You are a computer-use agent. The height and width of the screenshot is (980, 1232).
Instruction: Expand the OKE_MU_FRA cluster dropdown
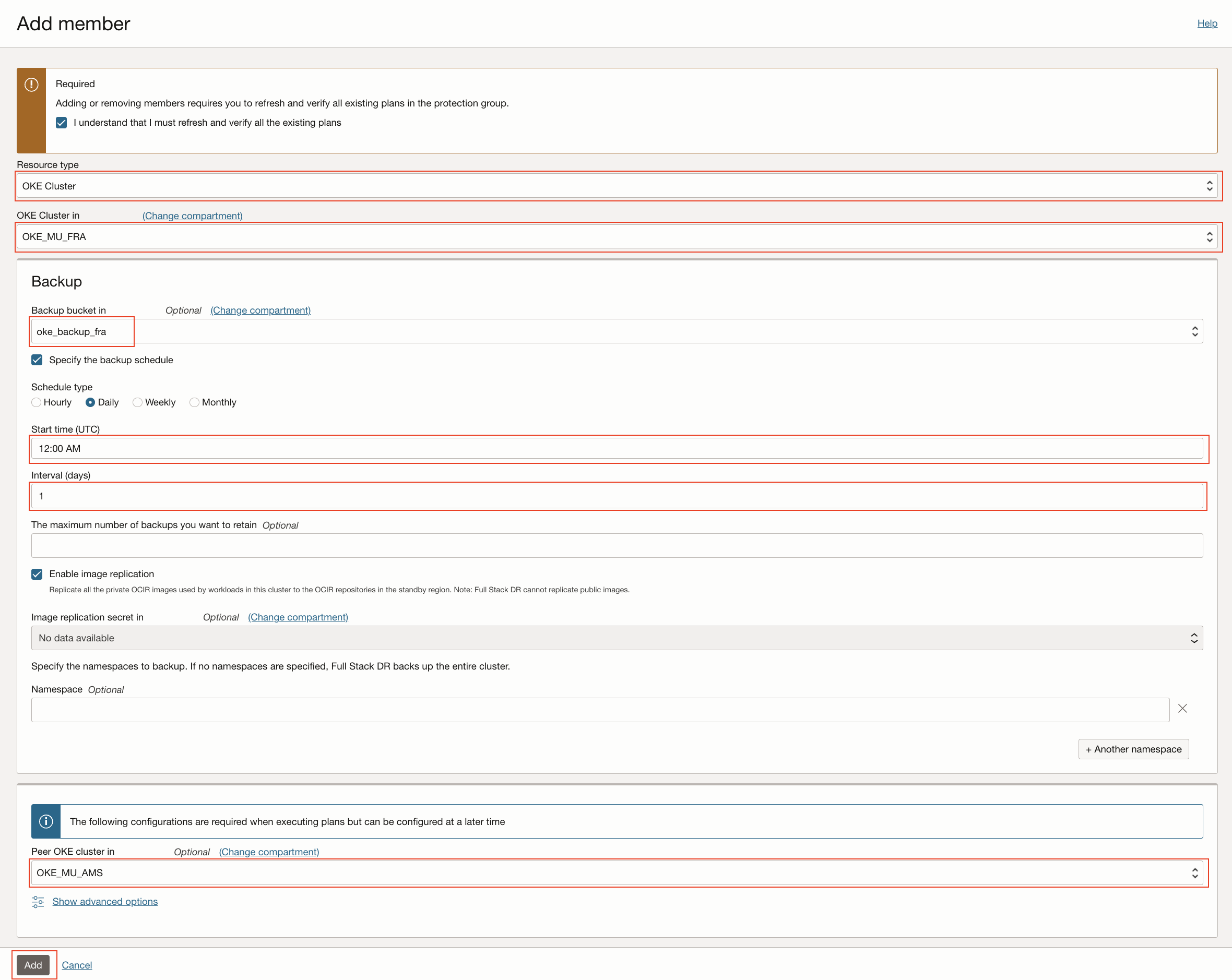click(x=616, y=236)
